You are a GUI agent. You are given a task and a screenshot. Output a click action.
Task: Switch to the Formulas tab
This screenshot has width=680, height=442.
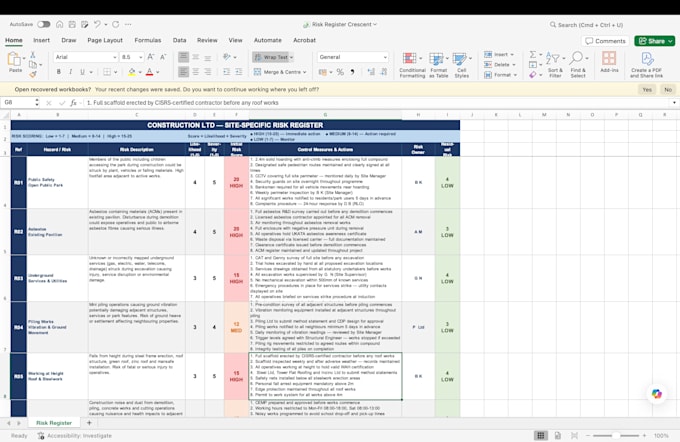tap(147, 40)
